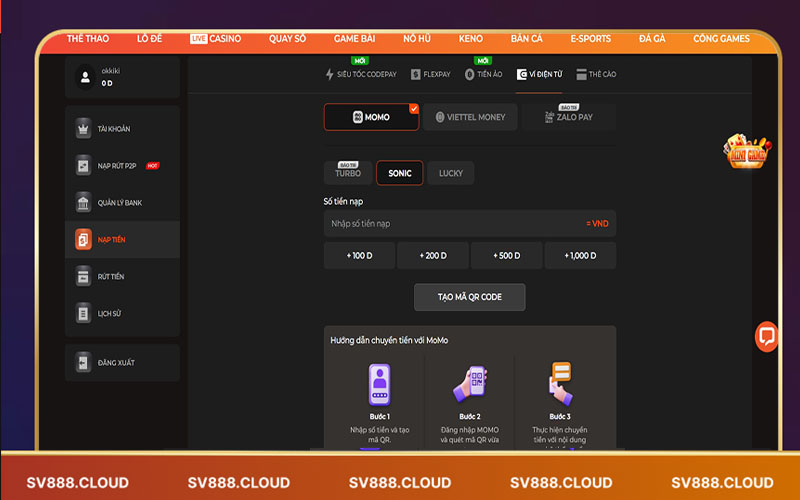800x500 pixels.
Task: Click the Bước 3 transfer illustration
Action: (560, 383)
